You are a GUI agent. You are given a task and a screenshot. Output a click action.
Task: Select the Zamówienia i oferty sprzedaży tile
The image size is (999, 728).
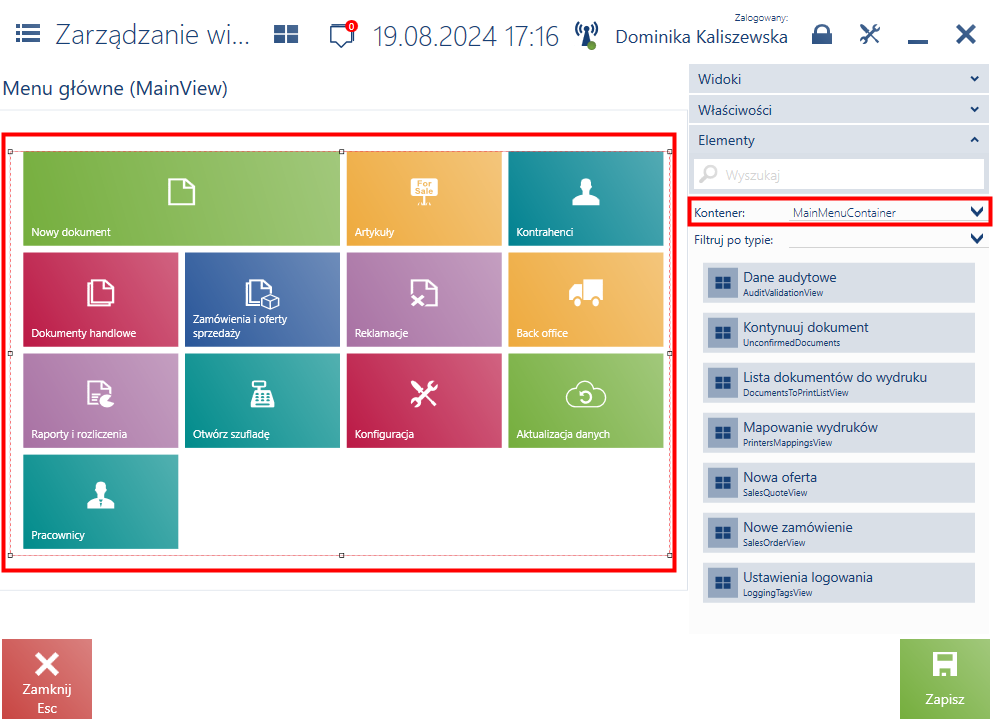click(262, 299)
